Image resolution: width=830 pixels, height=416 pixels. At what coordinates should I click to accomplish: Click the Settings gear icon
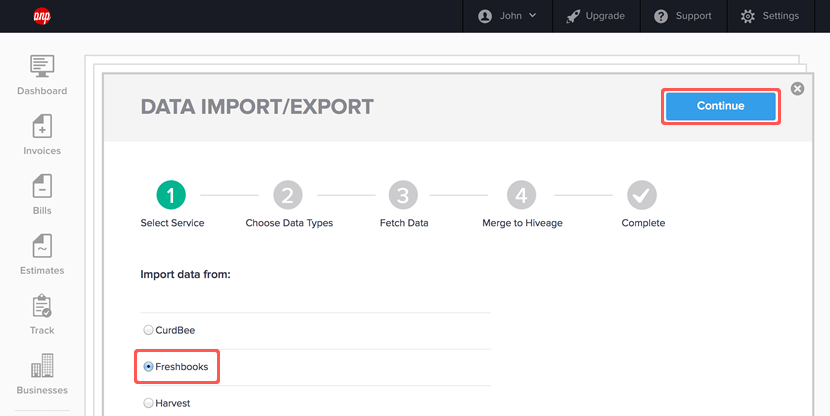pyautogui.click(x=748, y=16)
